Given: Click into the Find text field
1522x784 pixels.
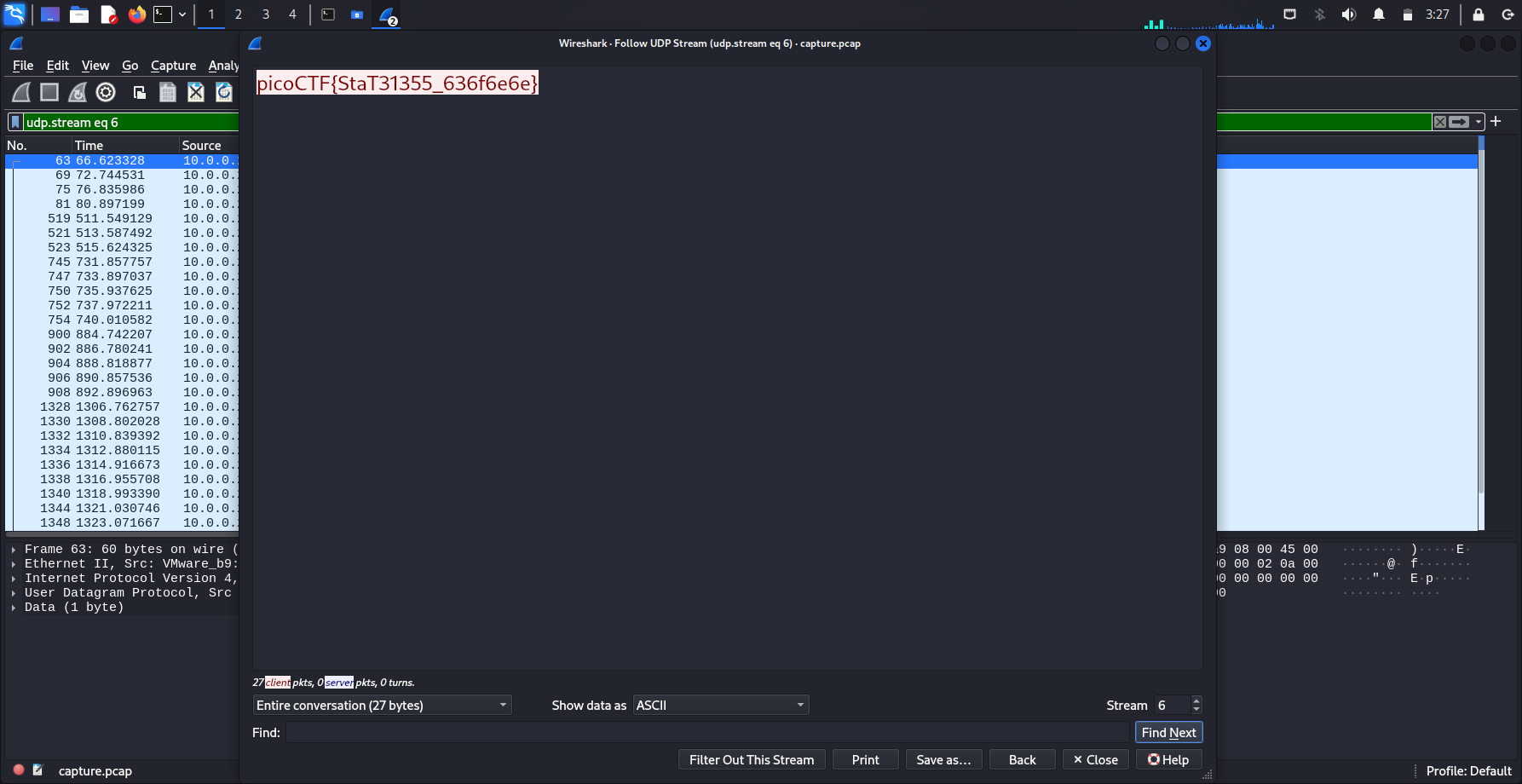Looking at the screenshot, I should tap(706, 732).
